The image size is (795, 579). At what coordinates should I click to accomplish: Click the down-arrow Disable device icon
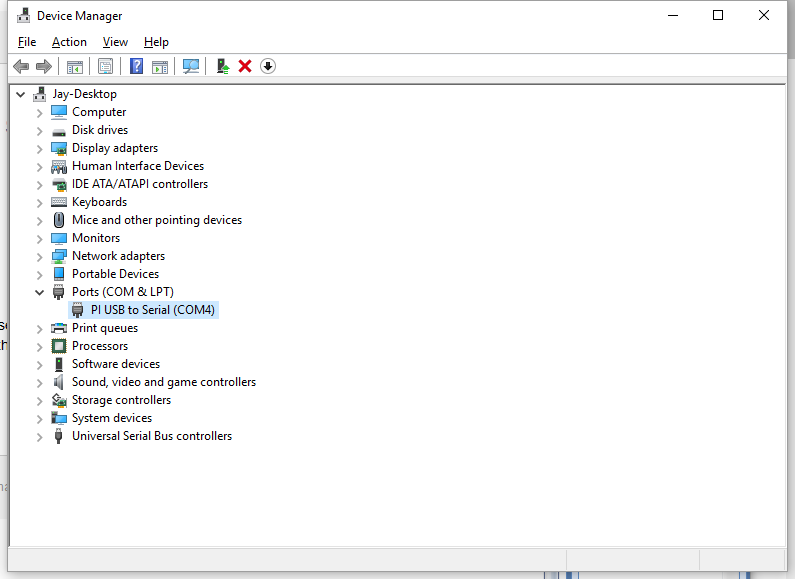[x=268, y=66]
